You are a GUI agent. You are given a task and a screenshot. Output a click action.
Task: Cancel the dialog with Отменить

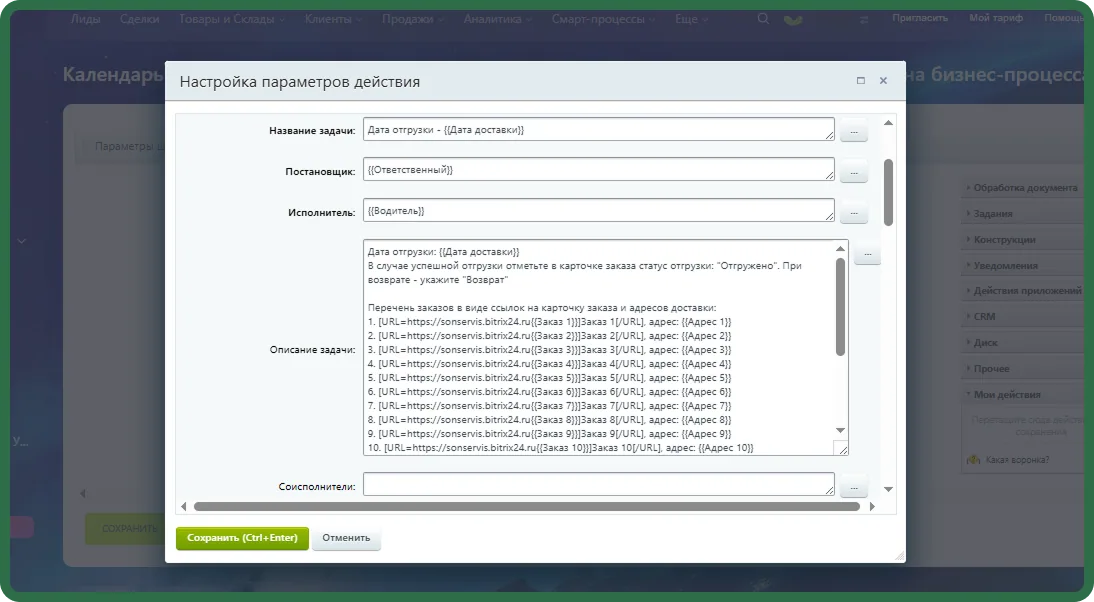click(346, 538)
